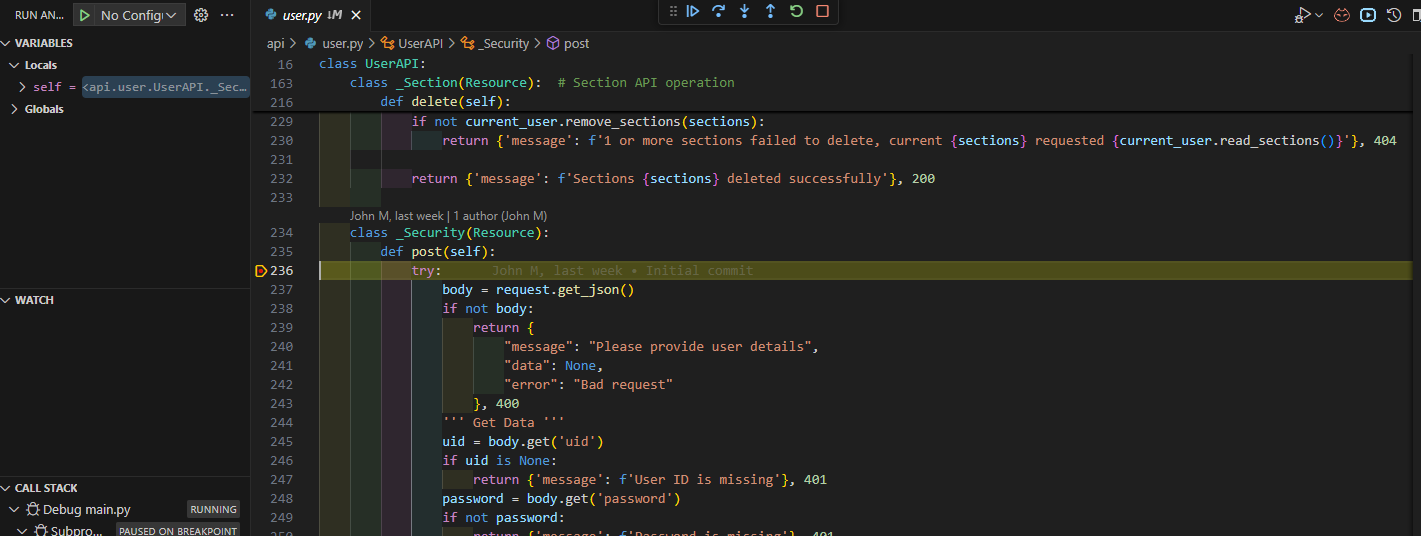Open Run and Debug more actions menu
This screenshot has width=1421, height=536.
coord(227,15)
